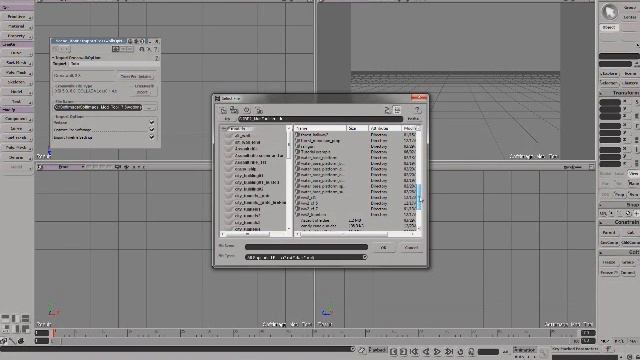The width and height of the screenshot is (640, 360).
Task: Open the Deform menu under Modify
Action: pyautogui.click(x=17, y=157)
